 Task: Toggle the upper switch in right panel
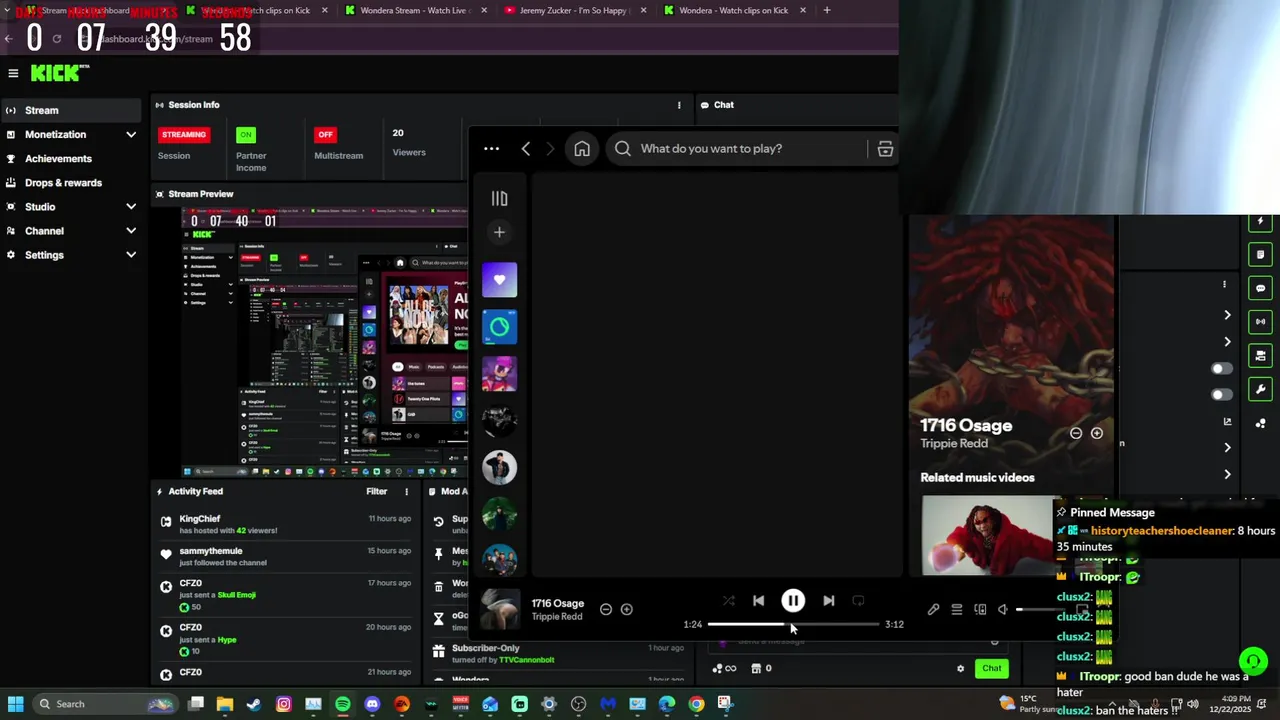(1222, 369)
